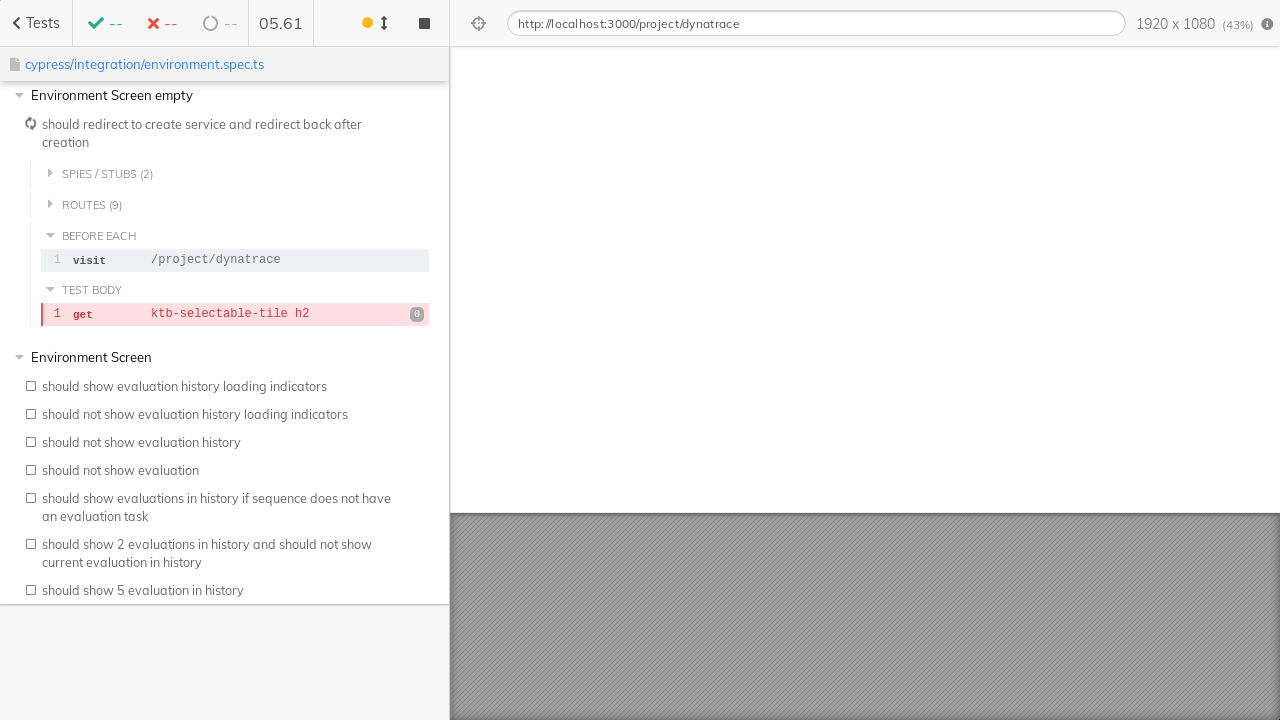Collapse the Environment Screen suite
This screenshot has height=720, width=1280.
point(18,356)
